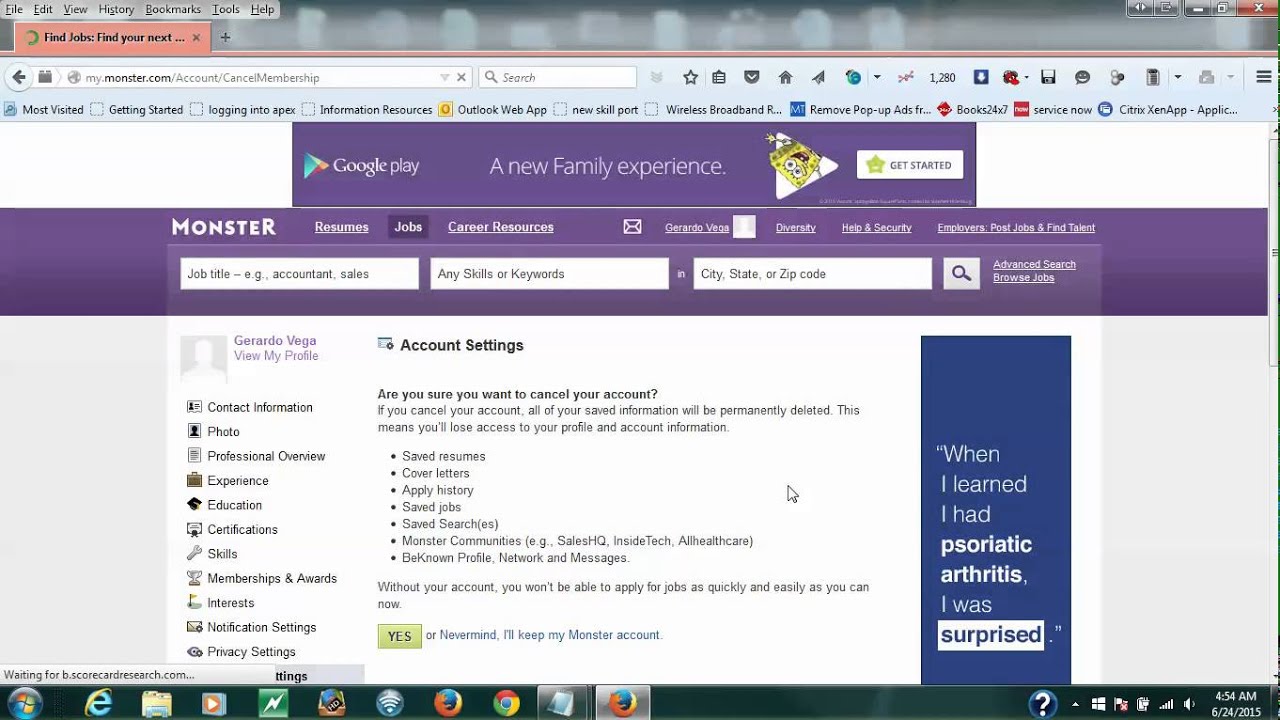Open the Monster messages envelope icon
1280x720 pixels.
pyautogui.click(x=632, y=227)
